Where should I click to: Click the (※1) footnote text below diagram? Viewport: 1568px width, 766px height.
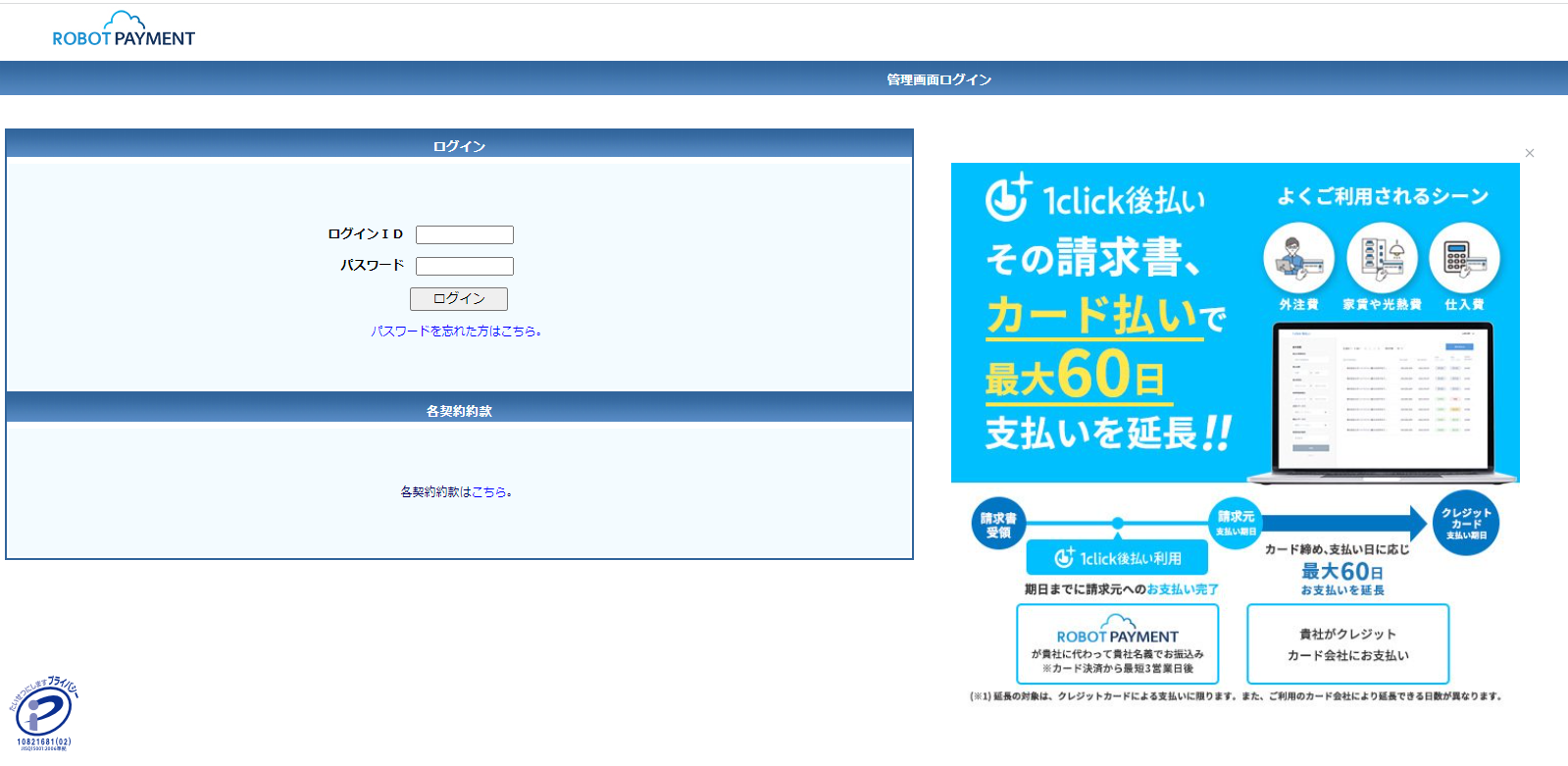(x=1236, y=696)
